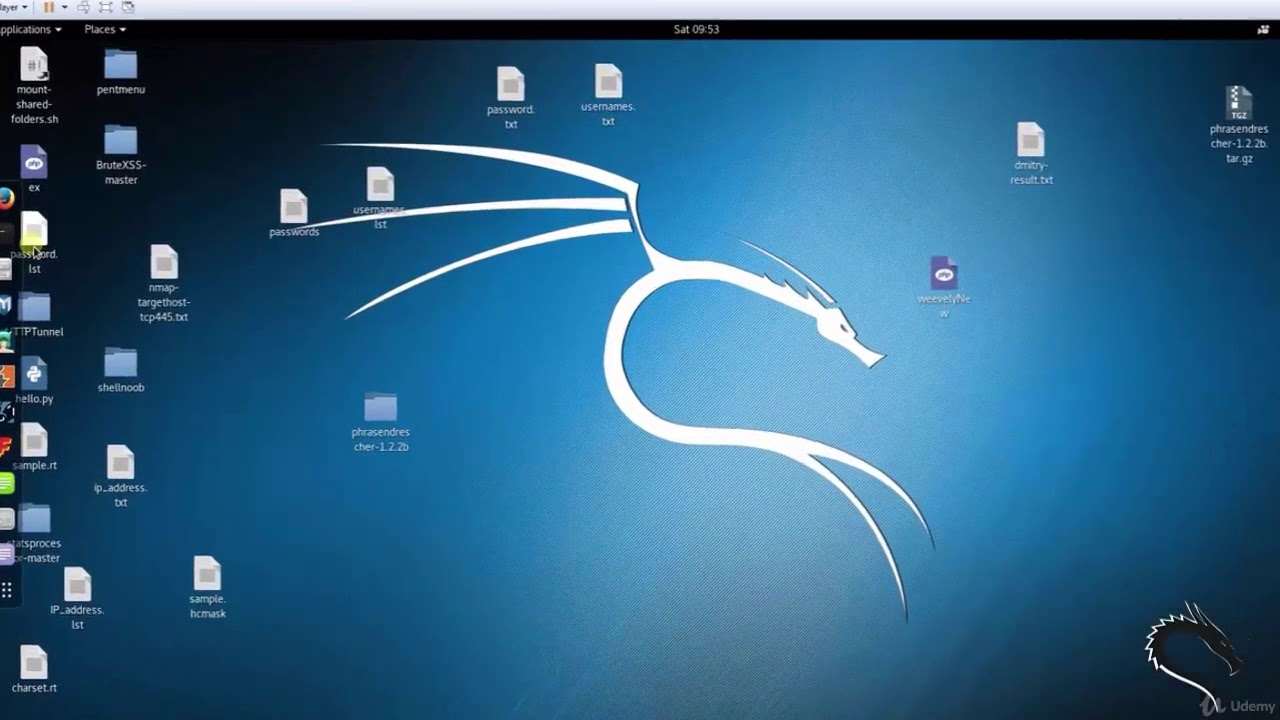Image resolution: width=1280 pixels, height=720 pixels.
Task: Open the purple notes dock icon
Action: (x=6, y=554)
